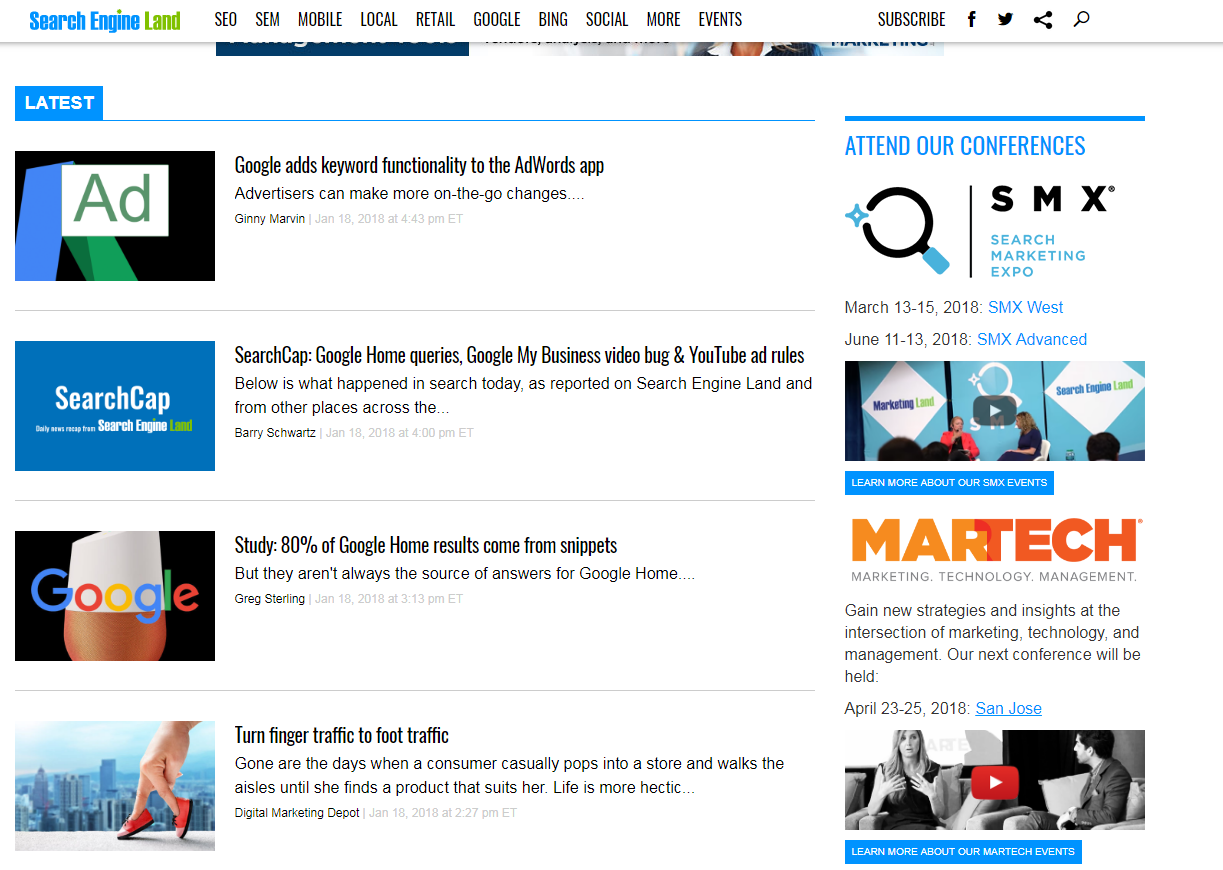Viewport: 1223px width, 870px height.
Task: Open the LOCAL menu
Action: tap(379, 19)
